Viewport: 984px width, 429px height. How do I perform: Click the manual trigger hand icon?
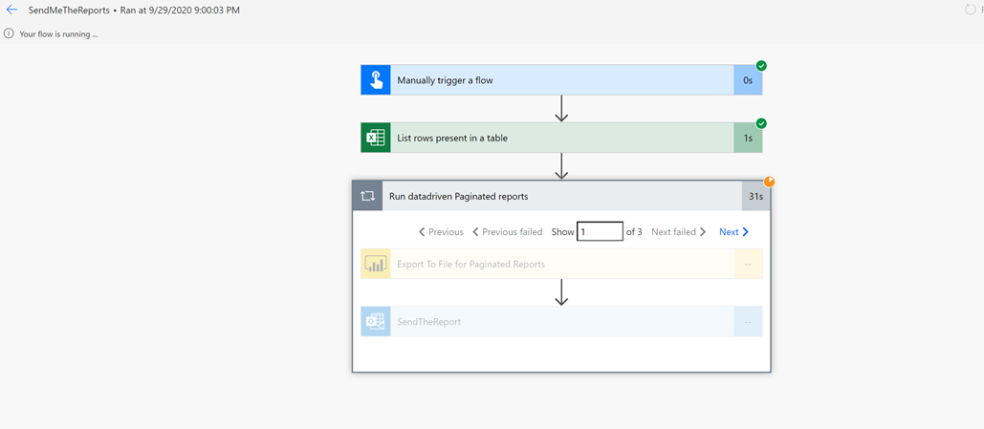376,80
